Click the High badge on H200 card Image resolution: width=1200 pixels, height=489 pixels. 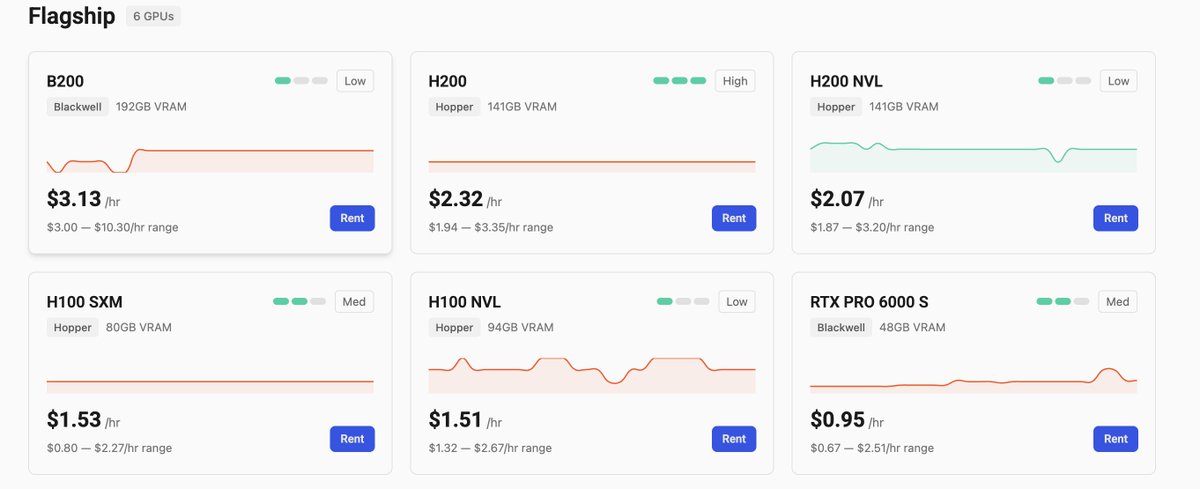pyautogui.click(x=735, y=81)
